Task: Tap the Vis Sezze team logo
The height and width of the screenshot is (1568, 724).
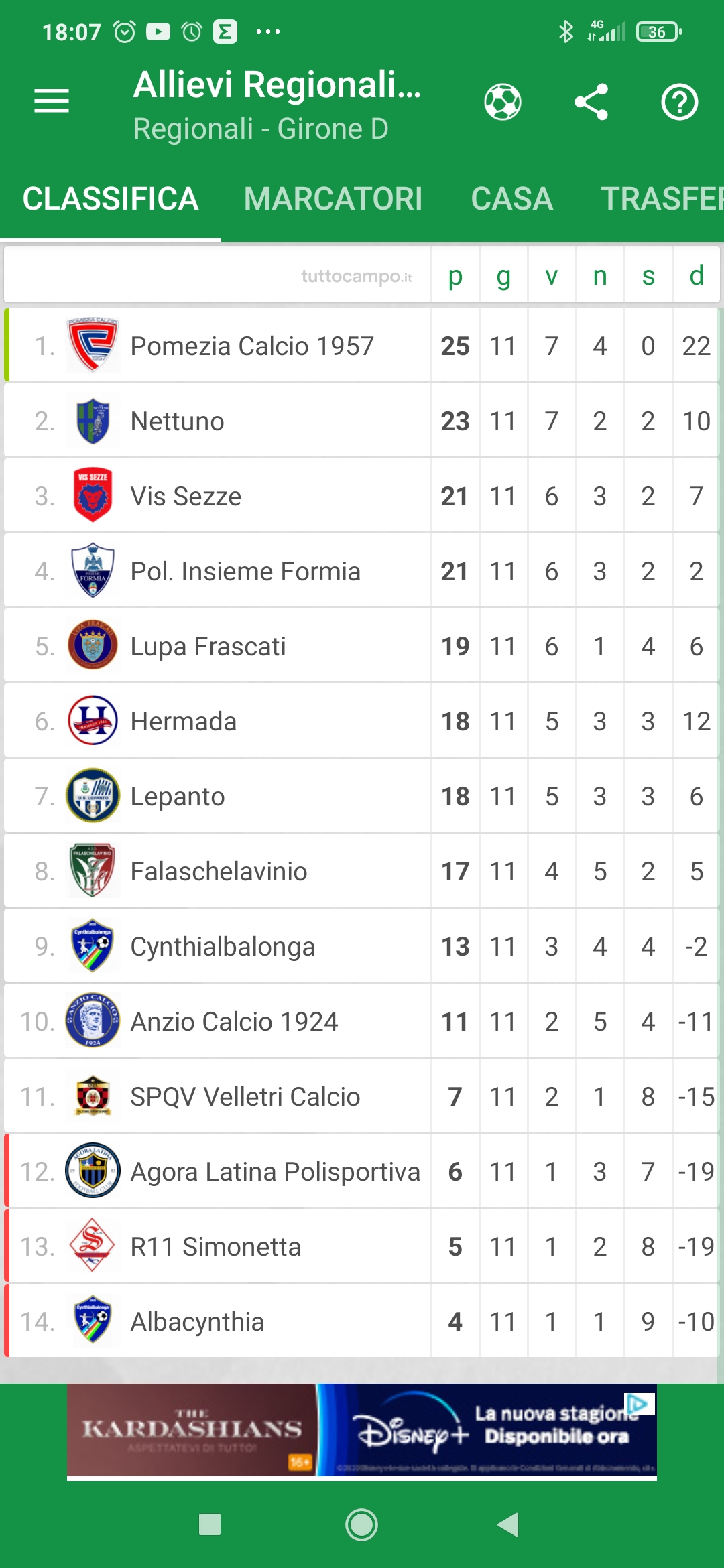Action: [93, 496]
